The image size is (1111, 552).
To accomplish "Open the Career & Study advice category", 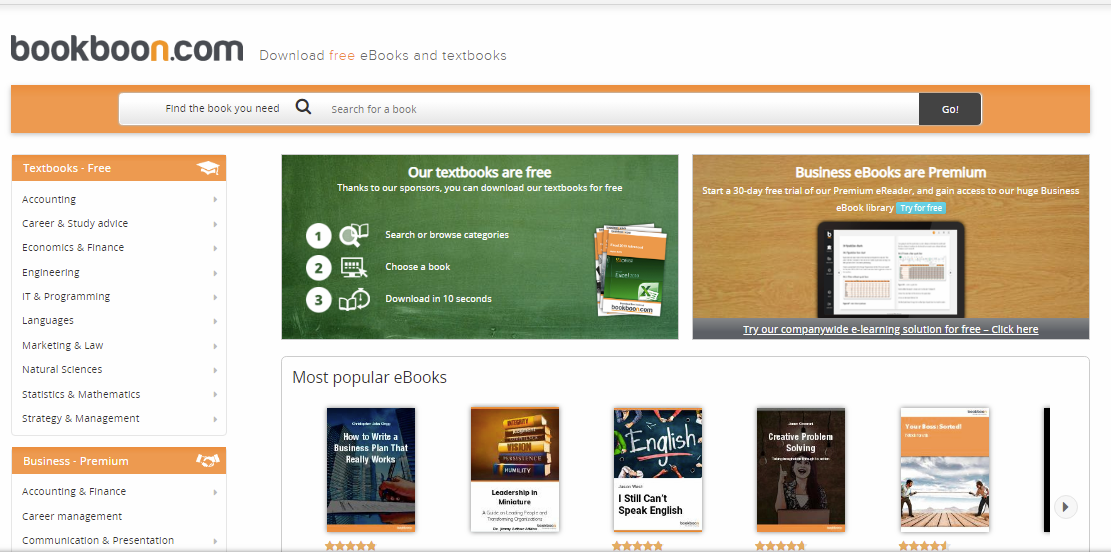I will 75,224.
